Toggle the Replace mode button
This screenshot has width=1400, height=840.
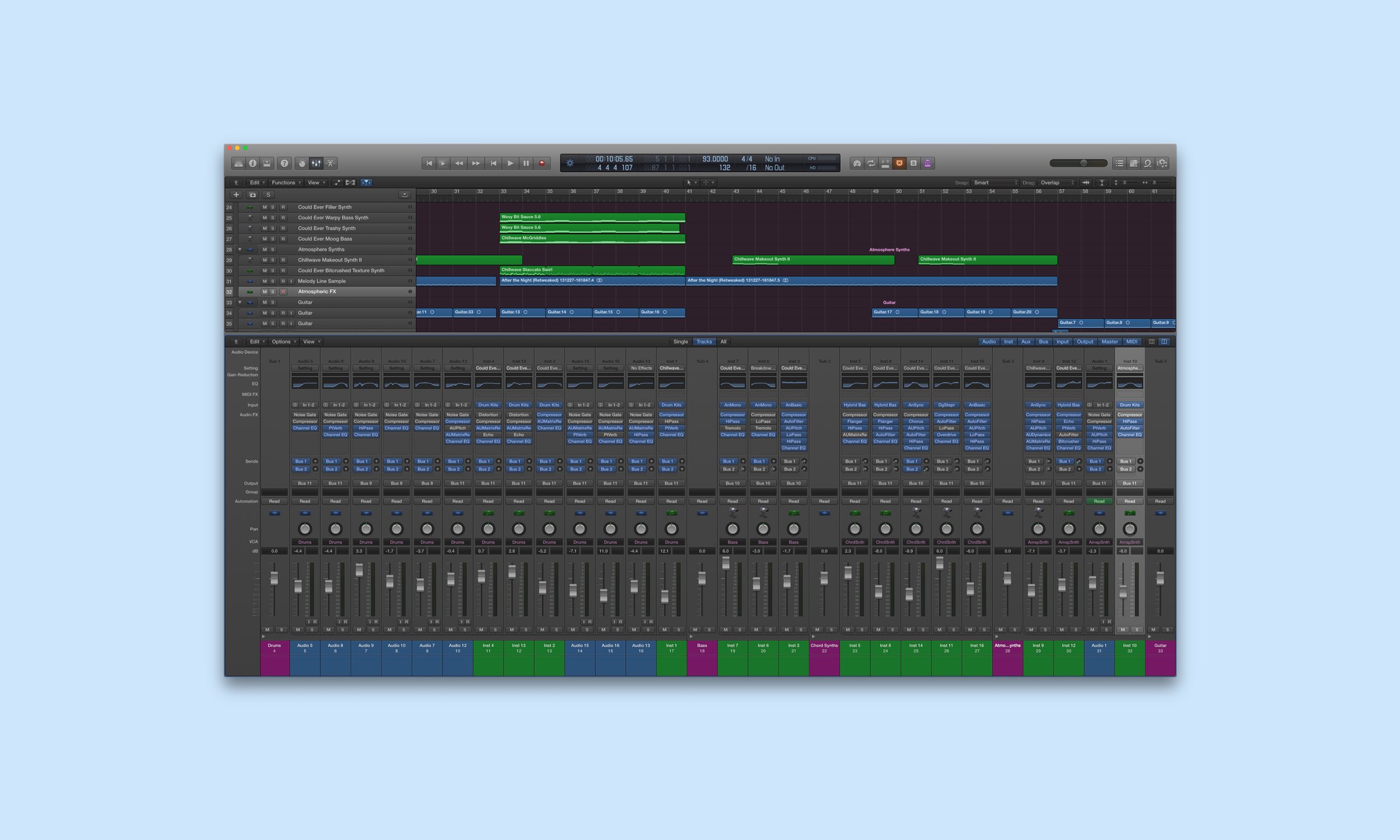pyautogui.click(x=885, y=163)
